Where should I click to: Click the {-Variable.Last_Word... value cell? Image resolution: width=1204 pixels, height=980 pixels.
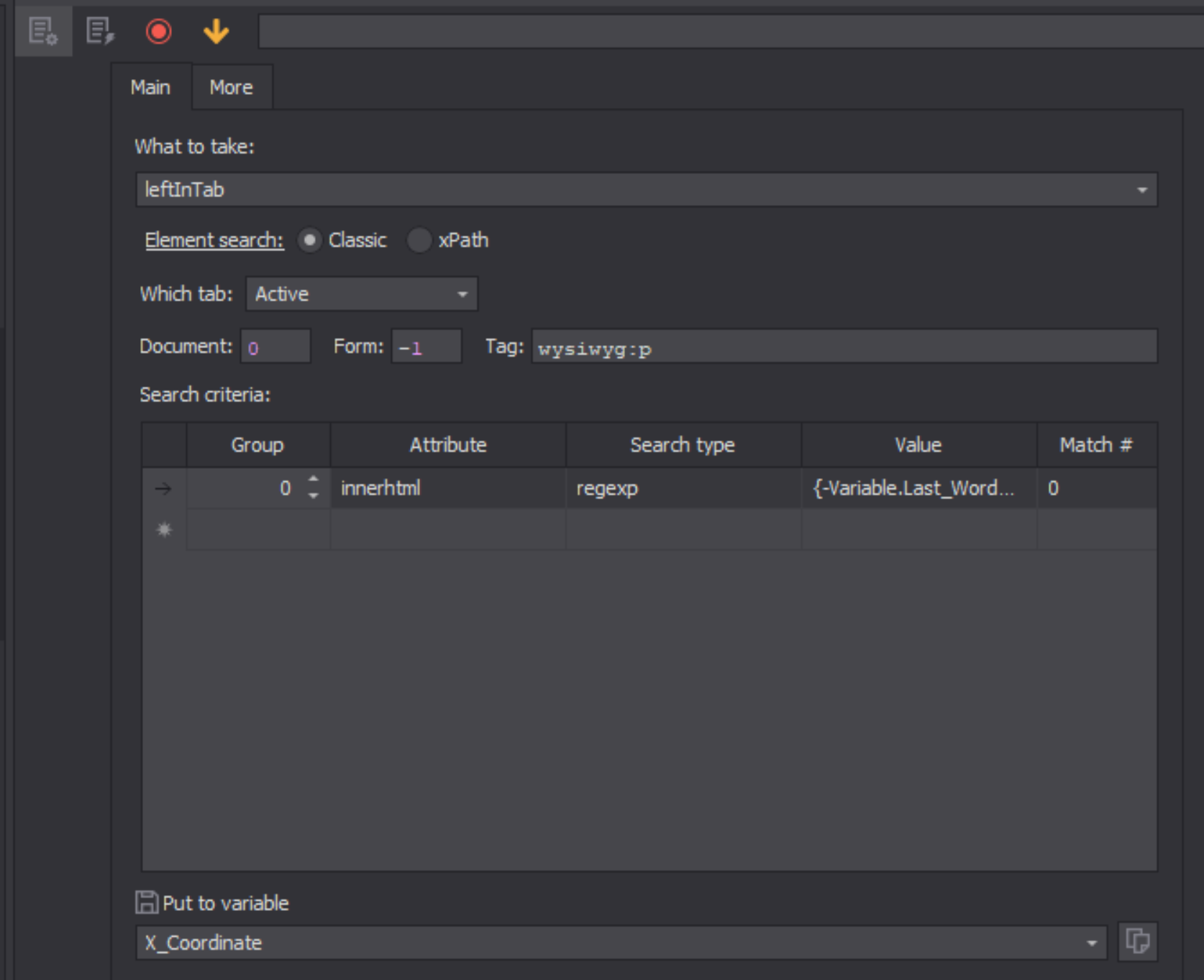click(918, 489)
